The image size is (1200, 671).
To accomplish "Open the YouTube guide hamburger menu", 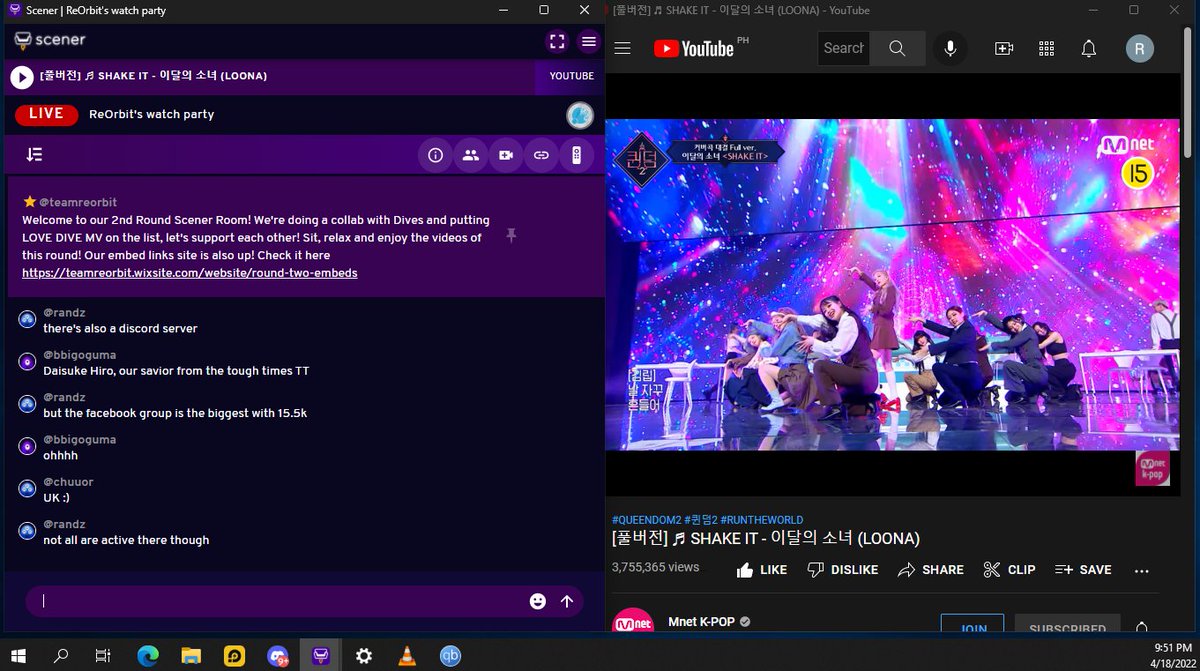I will (x=622, y=48).
